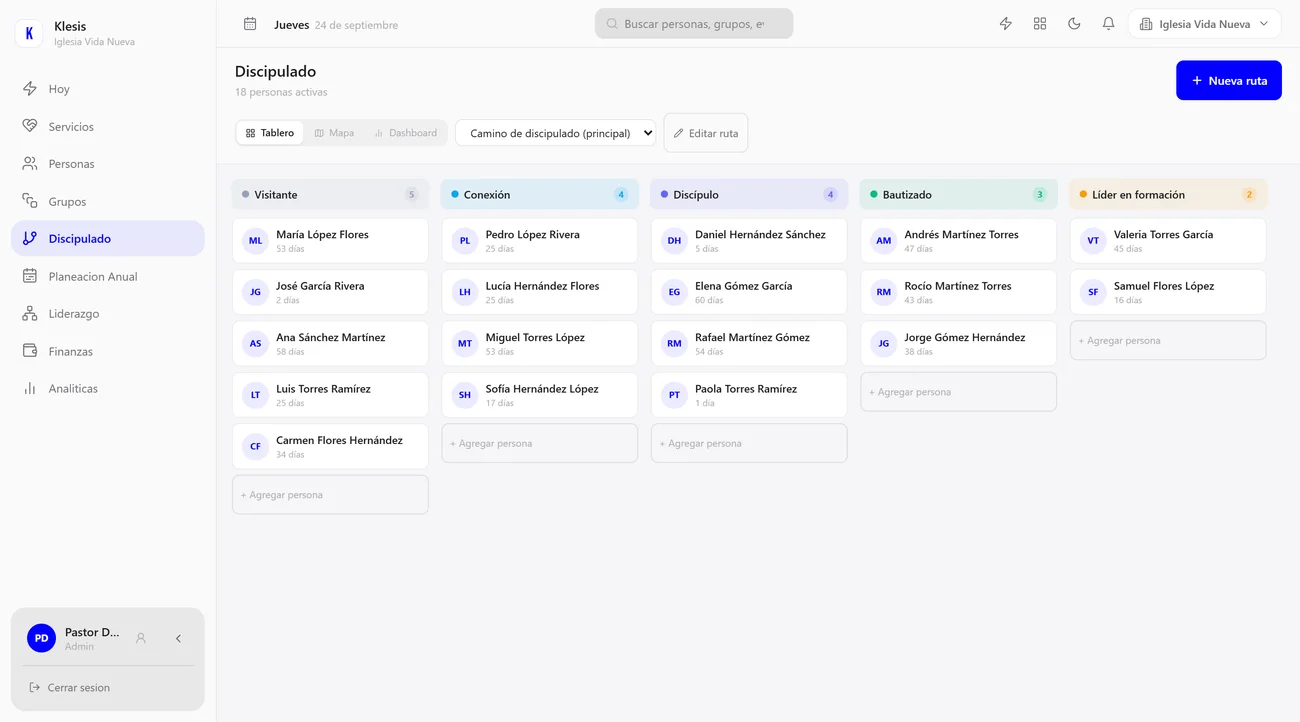The height and width of the screenshot is (722, 1300).
Task: Open Camino de discipulado route dropdown
Action: pos(556,133)
